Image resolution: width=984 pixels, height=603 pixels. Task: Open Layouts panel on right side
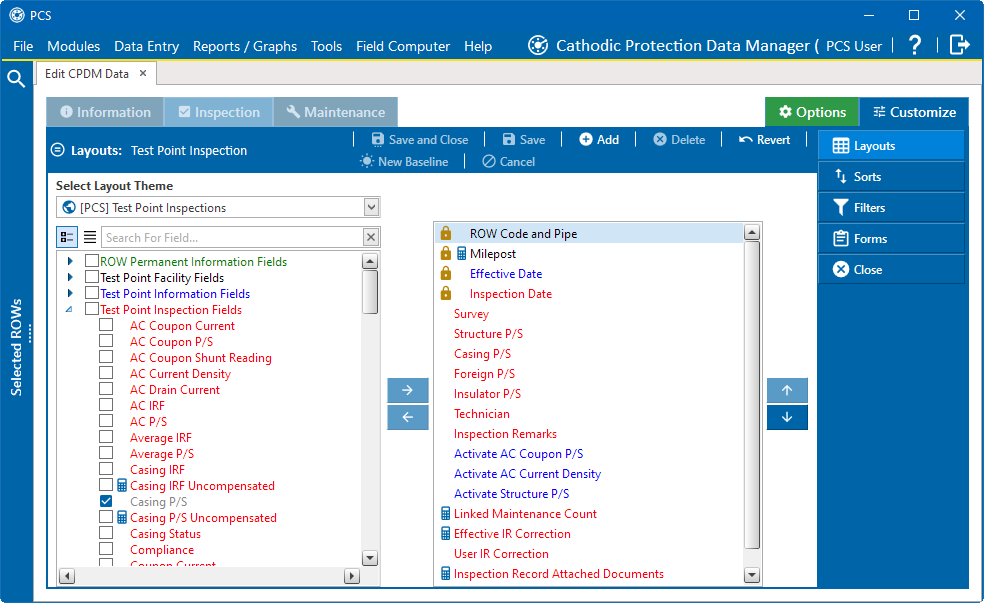coord(891,146)
